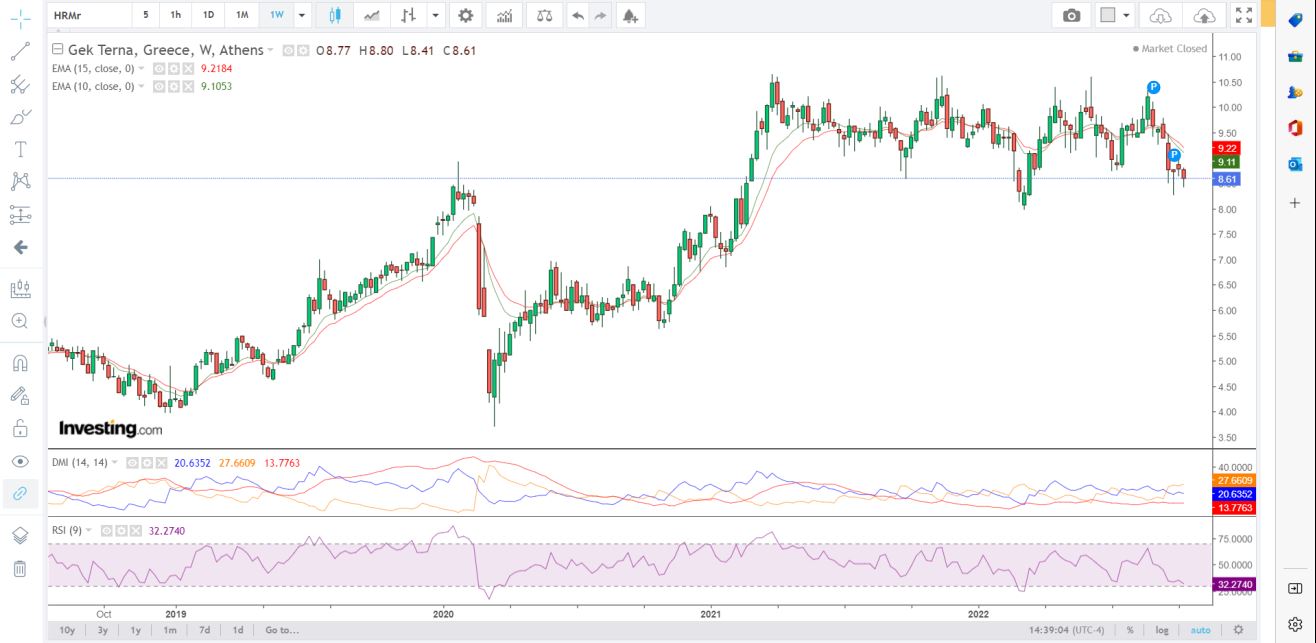Screen dimensions: 1316x643
Task: Open the indicators chart icon
Action: 505,15
